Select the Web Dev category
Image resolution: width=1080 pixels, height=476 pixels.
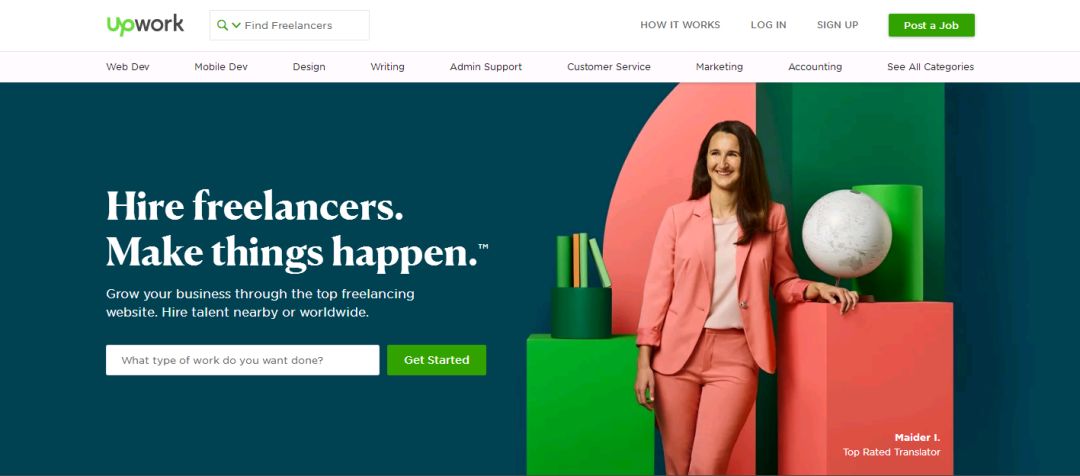[127, 67]
